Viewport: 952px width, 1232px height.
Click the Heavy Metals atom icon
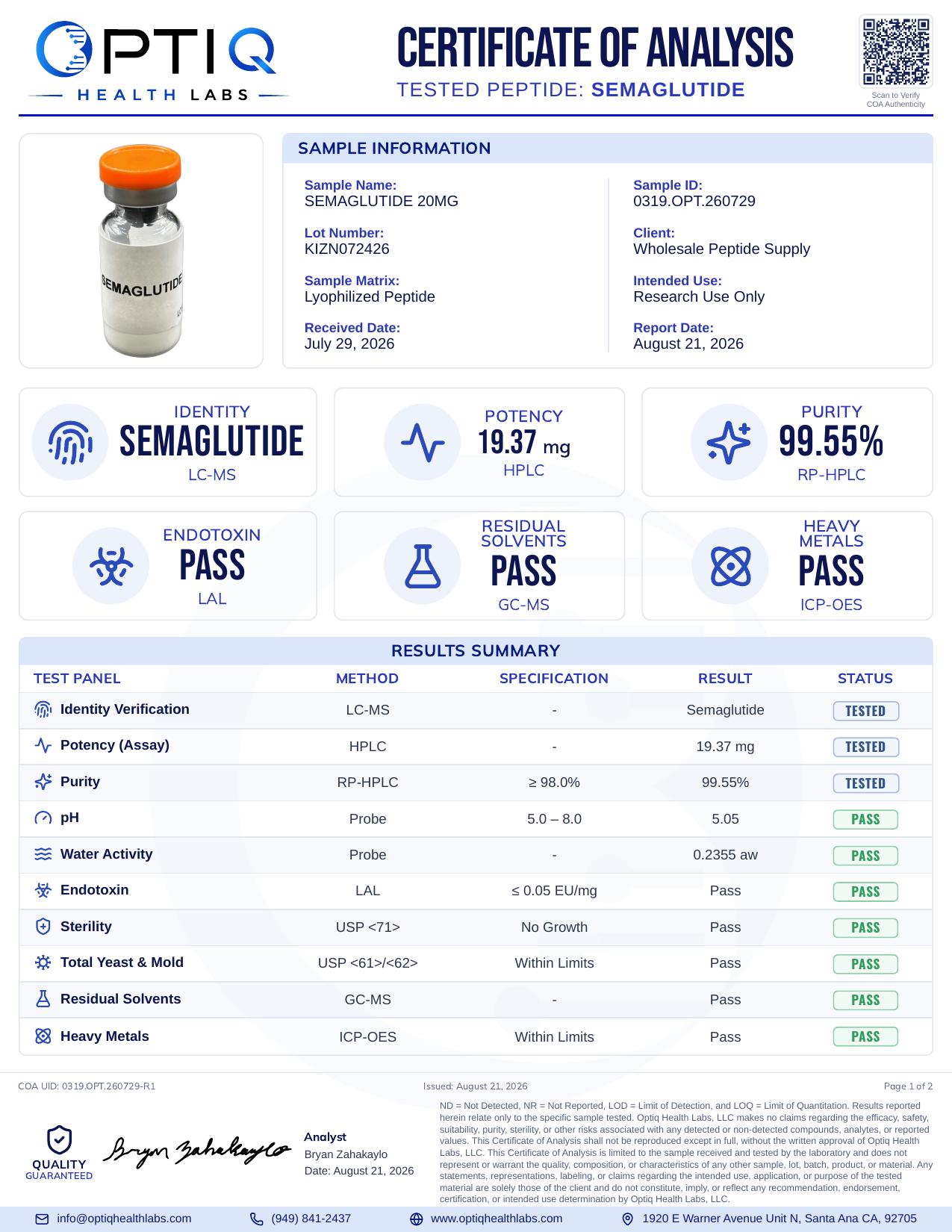pyautogui.click(x=729, y=566)
